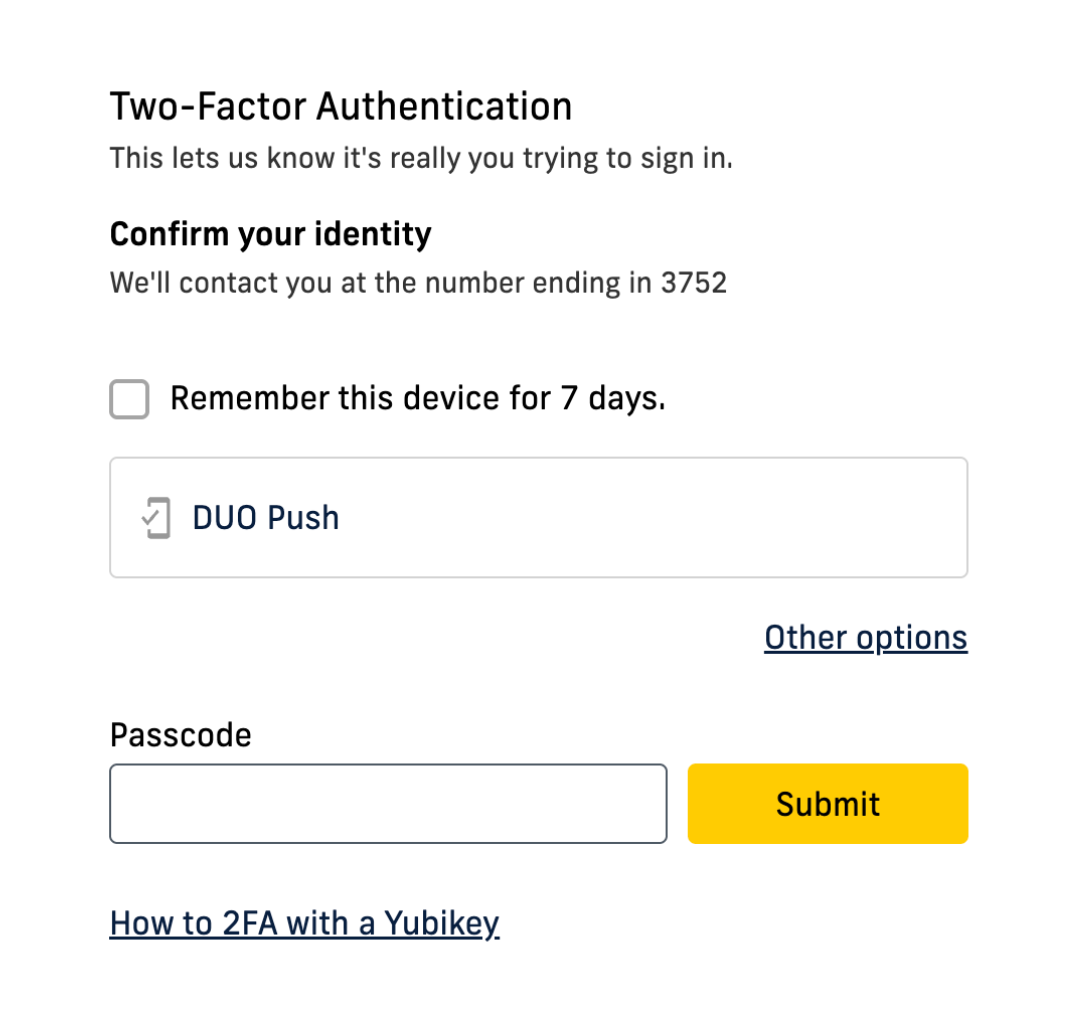
Task: Click the phone checkmark icon beside DUO Push
Action: click(x=156, y=518)
